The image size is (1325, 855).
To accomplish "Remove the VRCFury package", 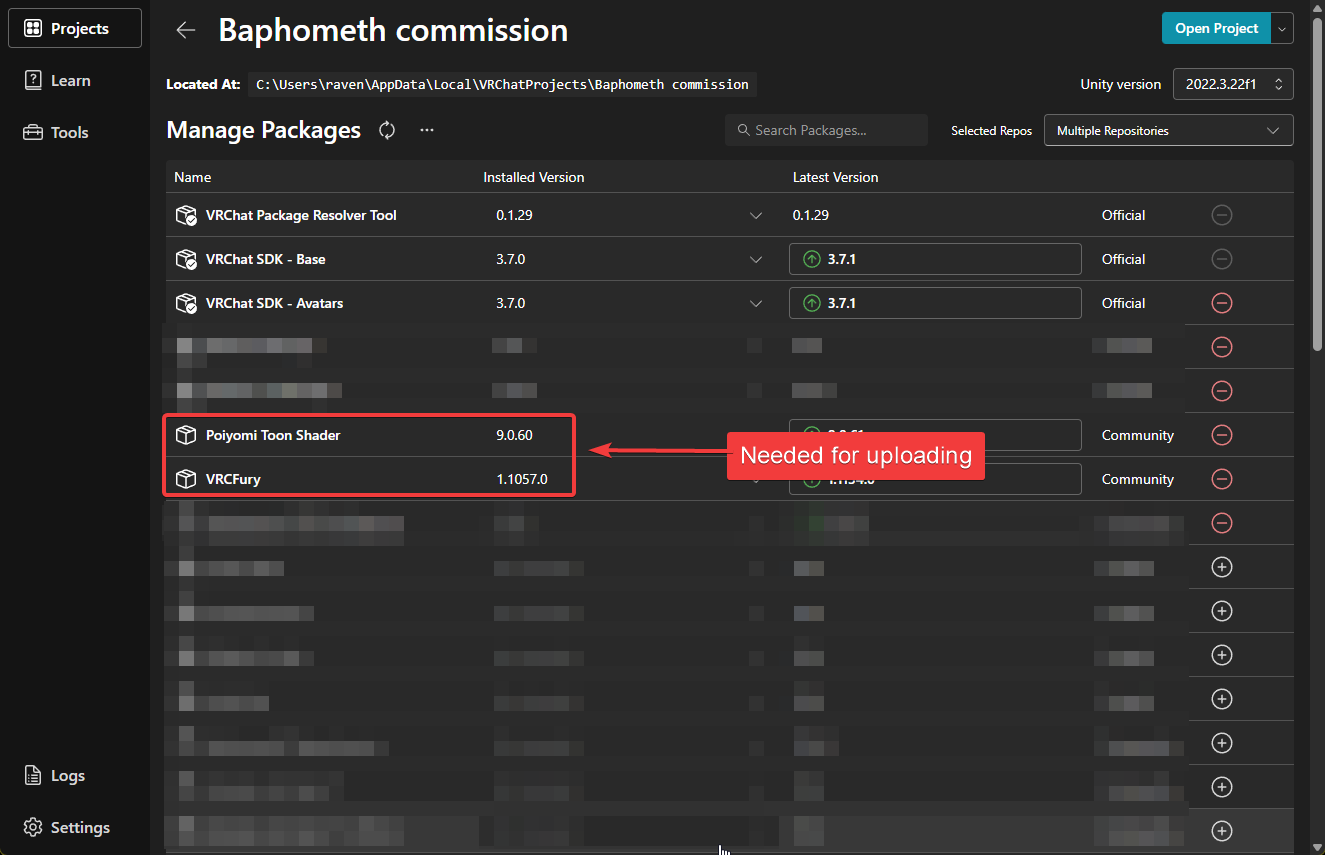I will coord(1221,479).
